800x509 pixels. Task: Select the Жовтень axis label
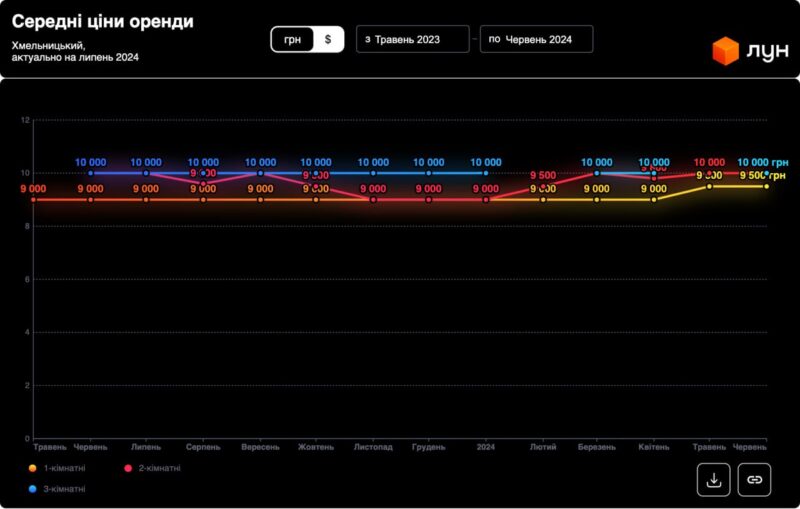[x=316, y=447]
